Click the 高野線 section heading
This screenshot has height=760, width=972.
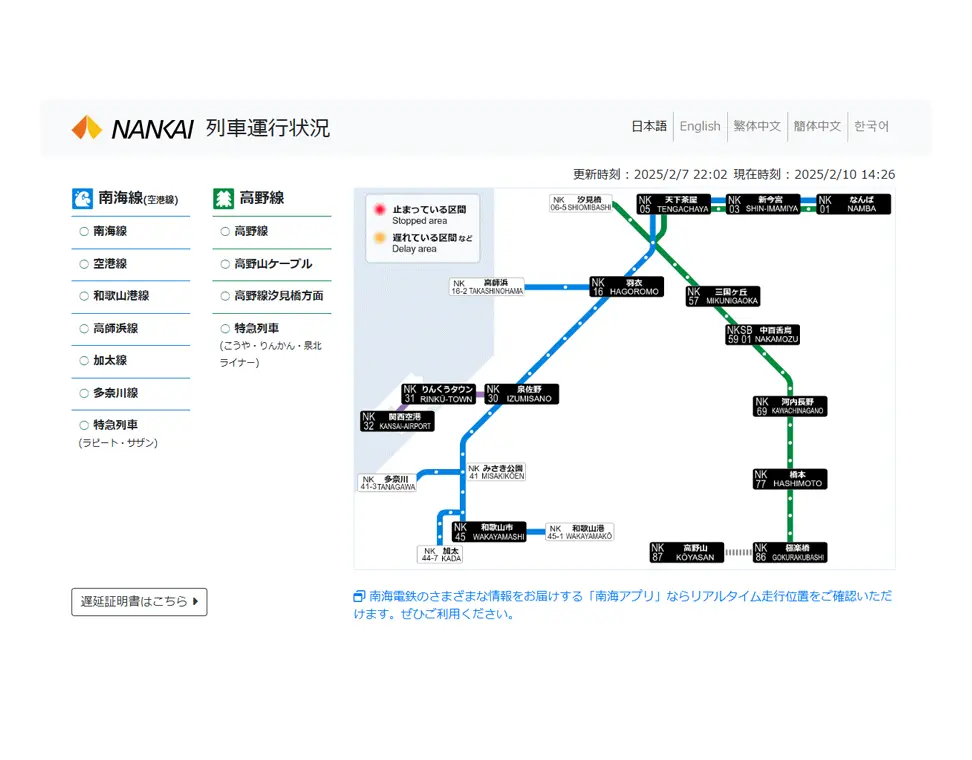tap(262, 198)
